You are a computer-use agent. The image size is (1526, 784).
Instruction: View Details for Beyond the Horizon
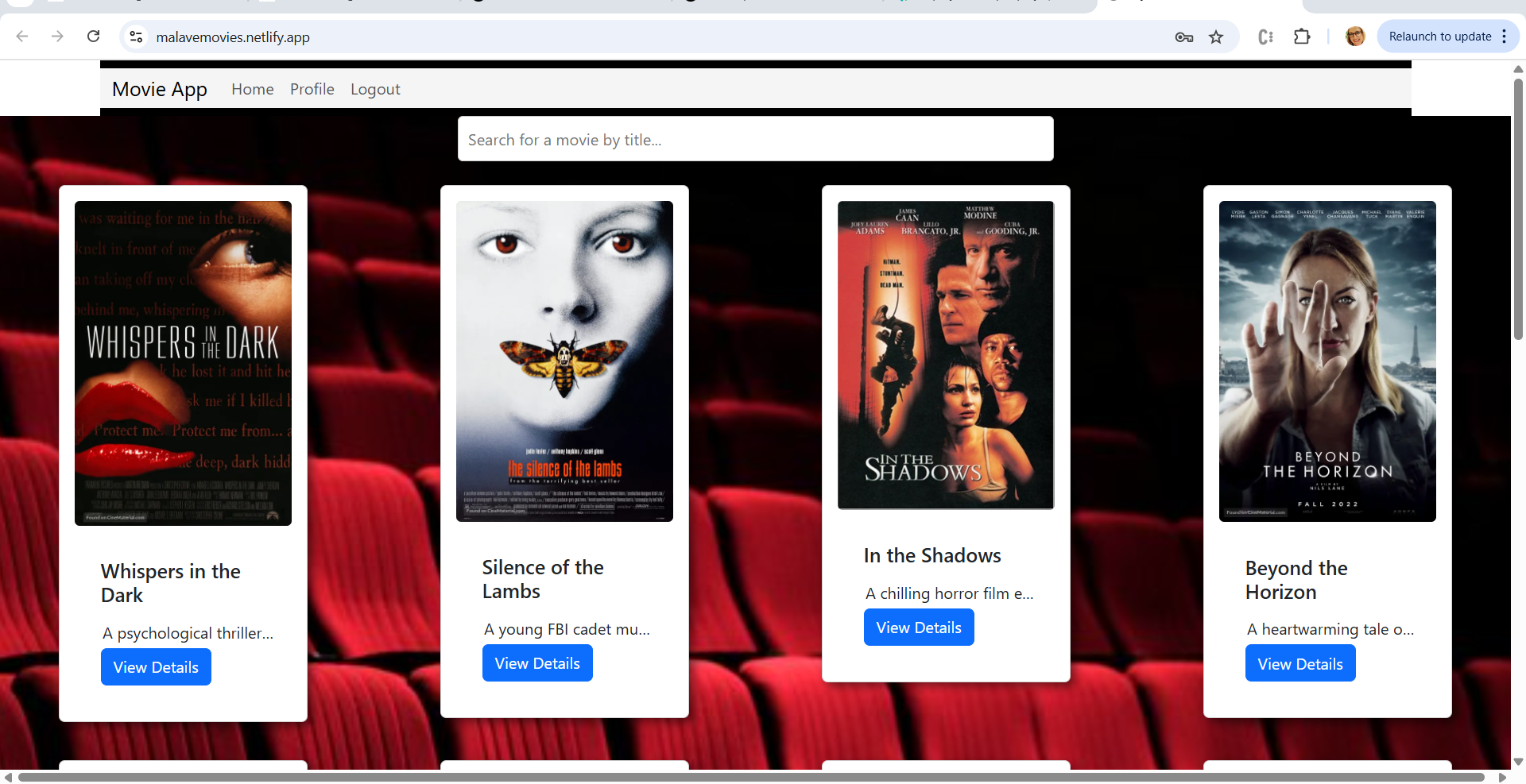click(x=1300, y=663)
